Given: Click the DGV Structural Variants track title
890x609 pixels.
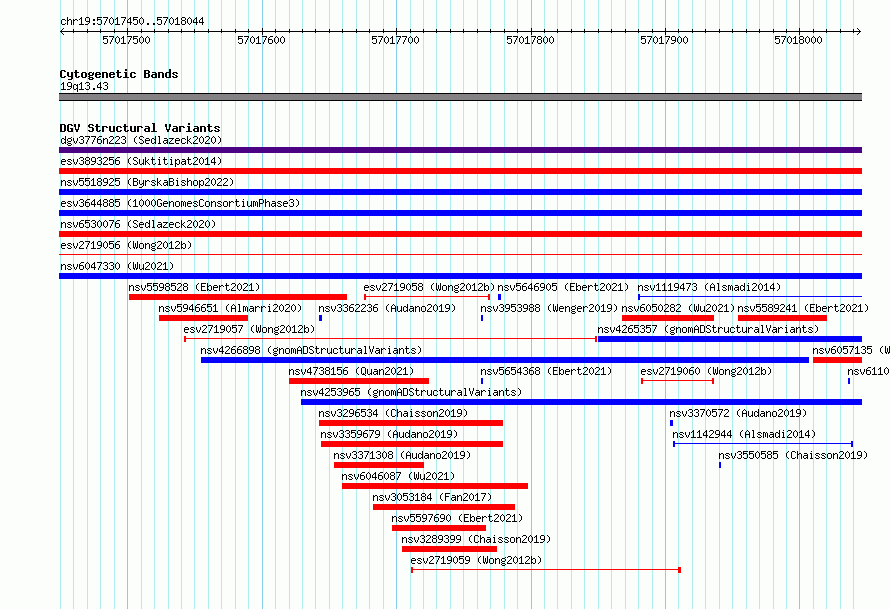Looking at the screenshot, I should coord(140,128).
